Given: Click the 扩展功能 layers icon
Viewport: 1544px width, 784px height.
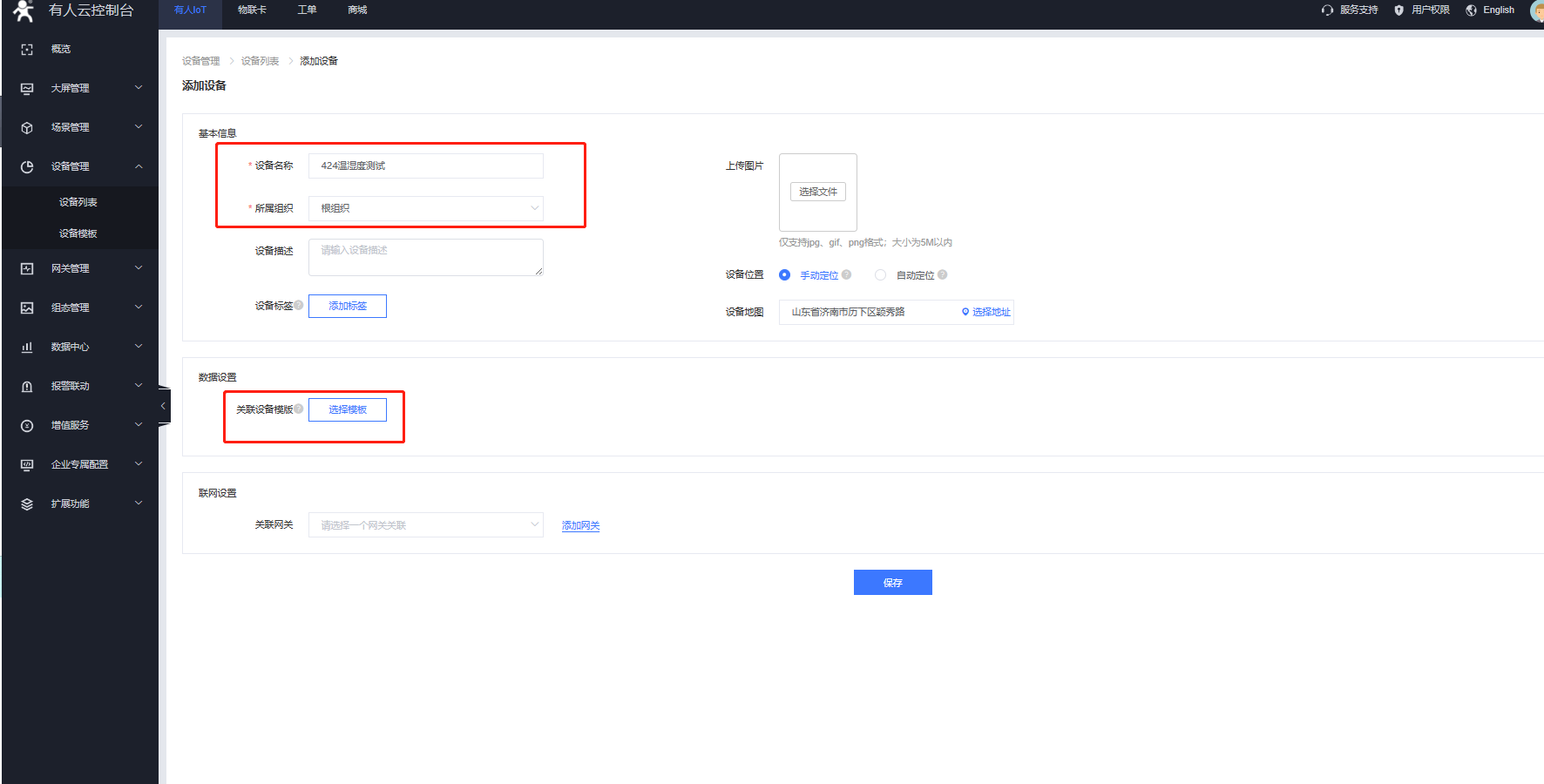Looking at the screenshot, I should click(x=27, y=504).
